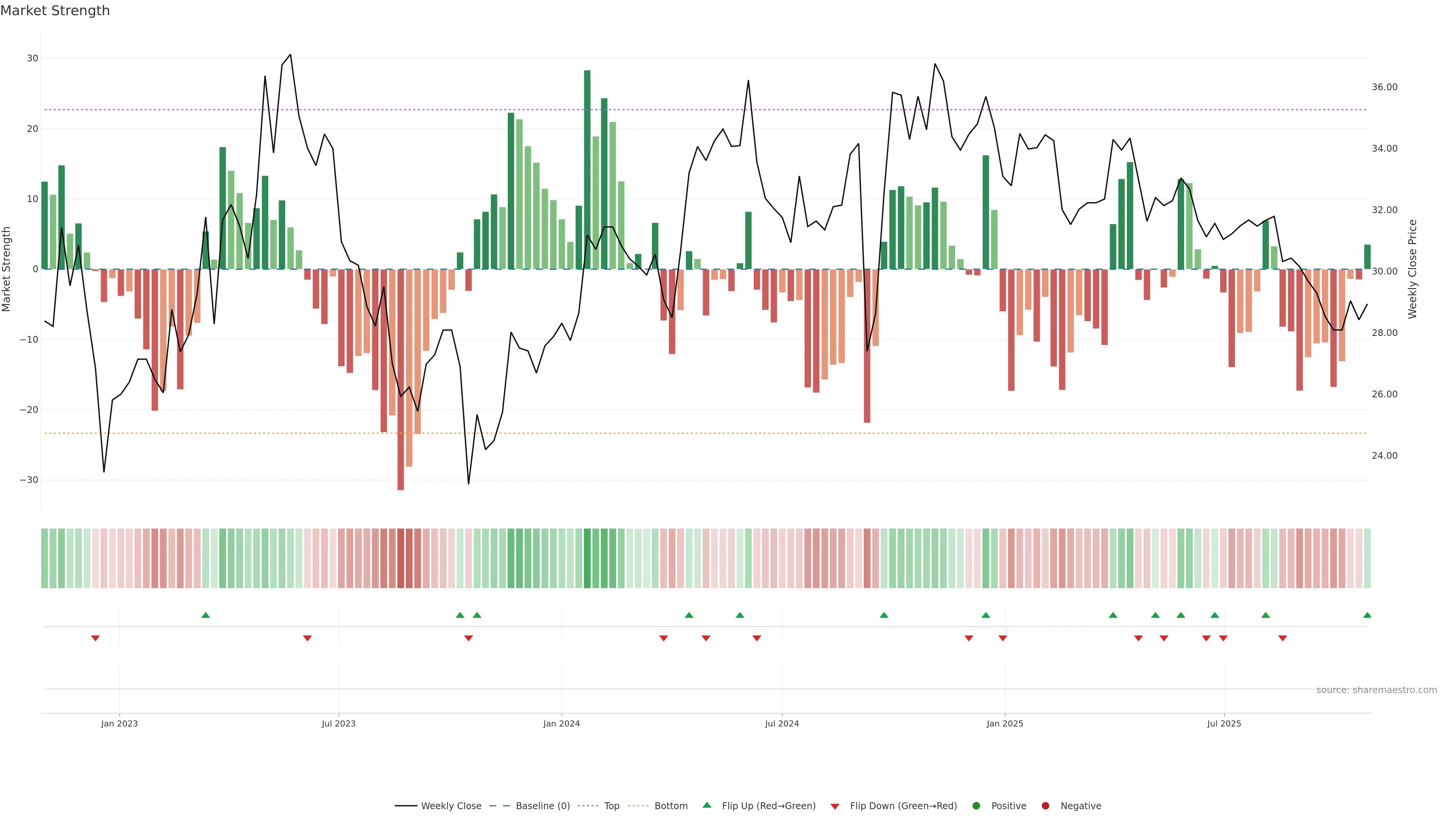Click the last red flip-down triangle marker
The image size is (1456, 819).
click(1282, 638)
